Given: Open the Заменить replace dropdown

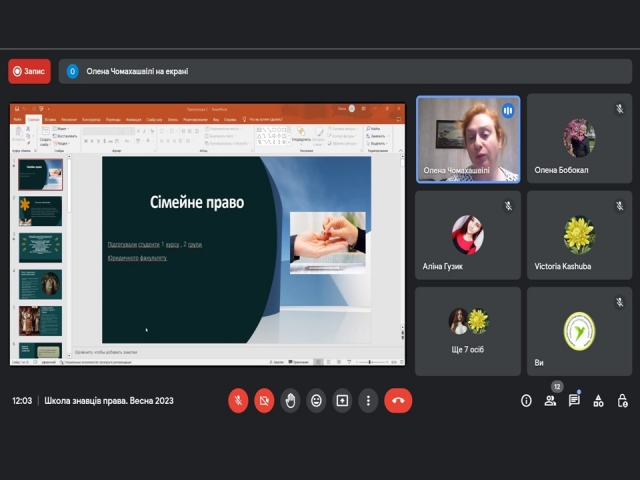Looking at the screenshot, I should [x=378, y=136].
